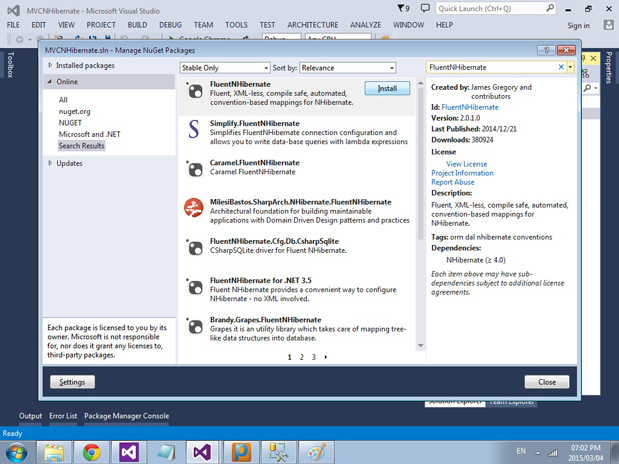This screenshot has height=464, width=619.
Task: Select the NUGET source
Action: (x=70, y=123)
